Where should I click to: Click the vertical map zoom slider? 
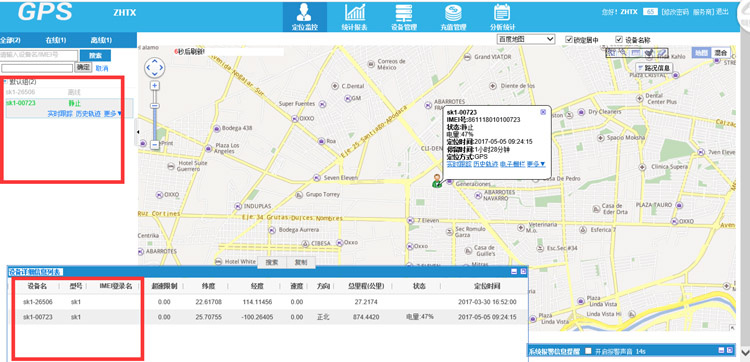tap(154, 115)
